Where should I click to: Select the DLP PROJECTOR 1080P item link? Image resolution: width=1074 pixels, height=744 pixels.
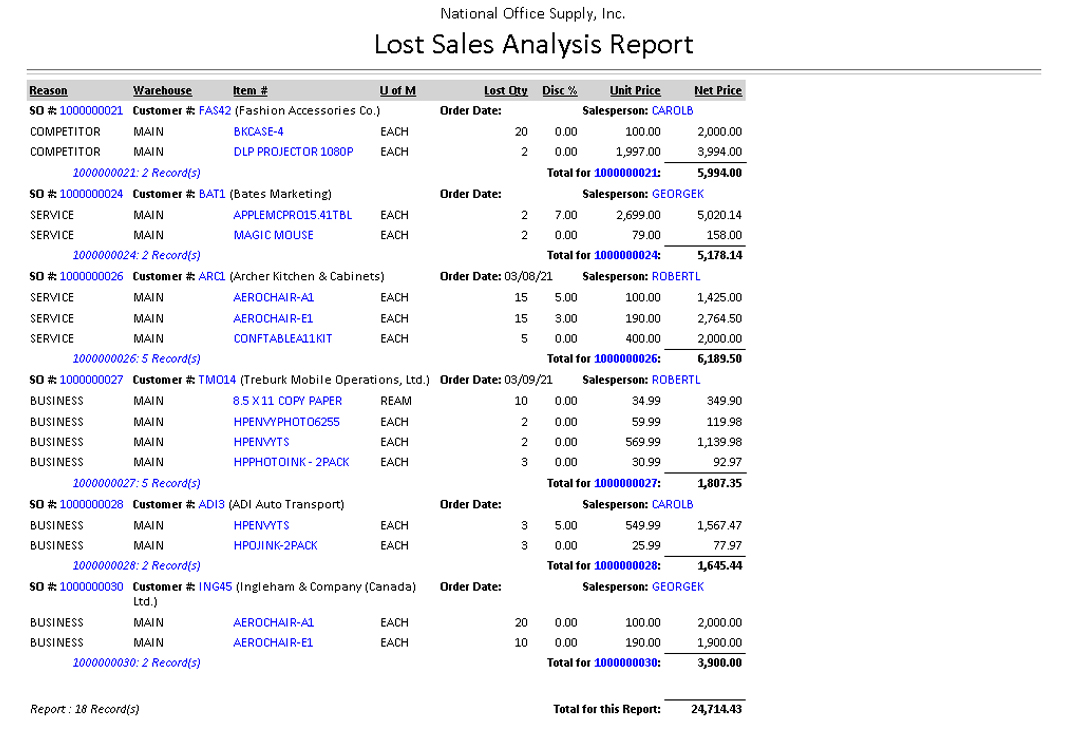click(293, 152)
